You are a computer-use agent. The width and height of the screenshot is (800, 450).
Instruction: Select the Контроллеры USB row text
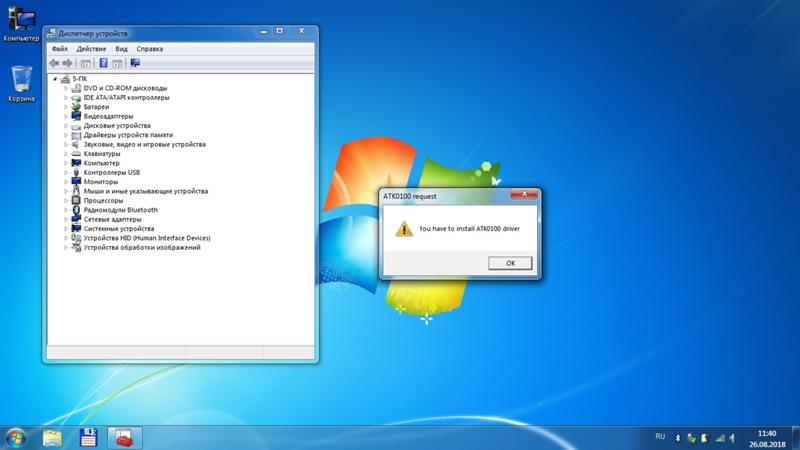click(112, 172)
